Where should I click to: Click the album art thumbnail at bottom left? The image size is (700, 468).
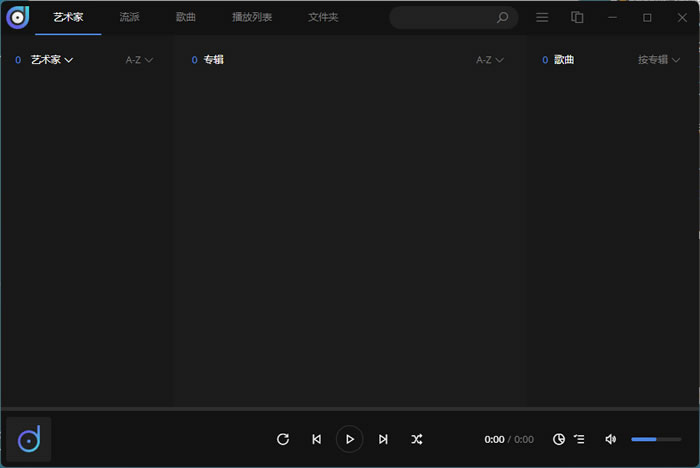pos(29,439)
